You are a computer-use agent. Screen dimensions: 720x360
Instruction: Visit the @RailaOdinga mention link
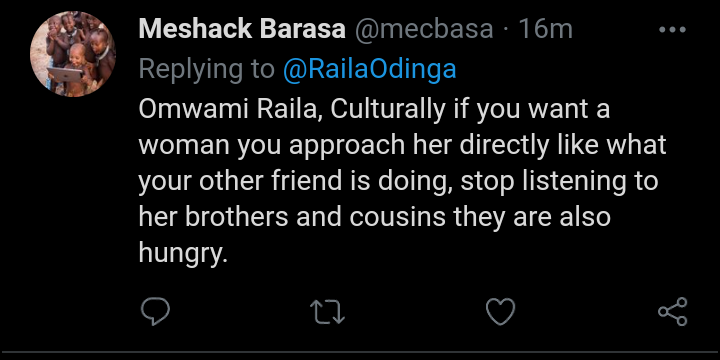(370, 69)
